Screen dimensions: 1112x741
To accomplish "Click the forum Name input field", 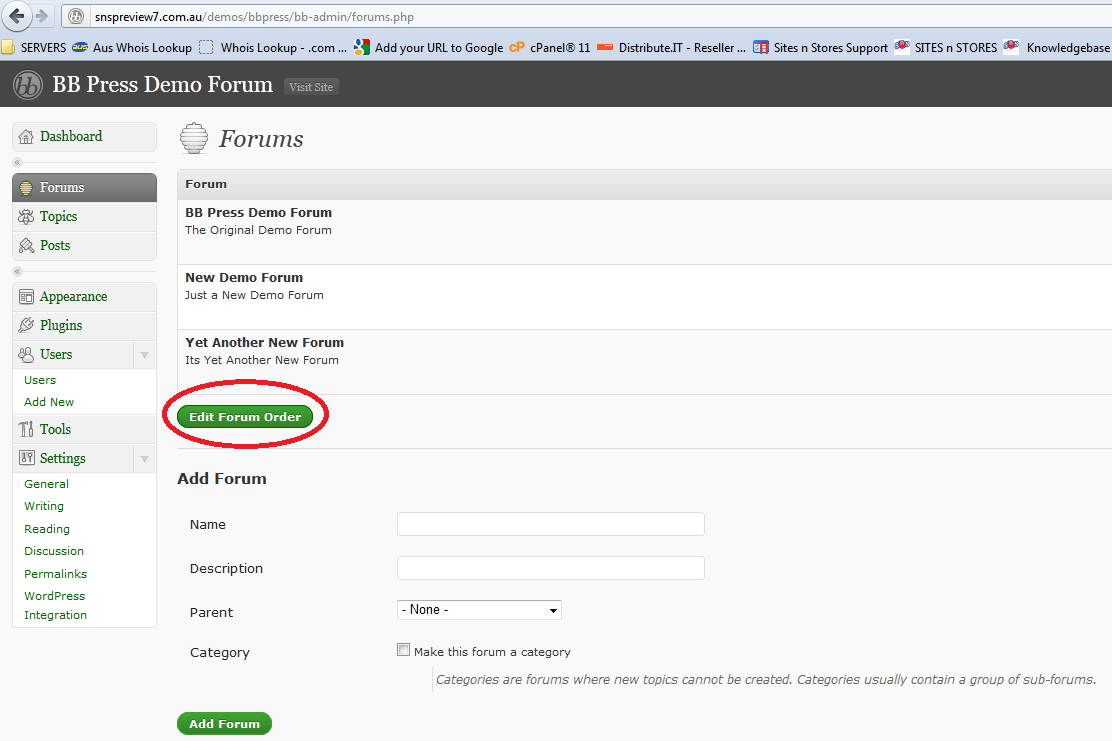I will 550,524.
